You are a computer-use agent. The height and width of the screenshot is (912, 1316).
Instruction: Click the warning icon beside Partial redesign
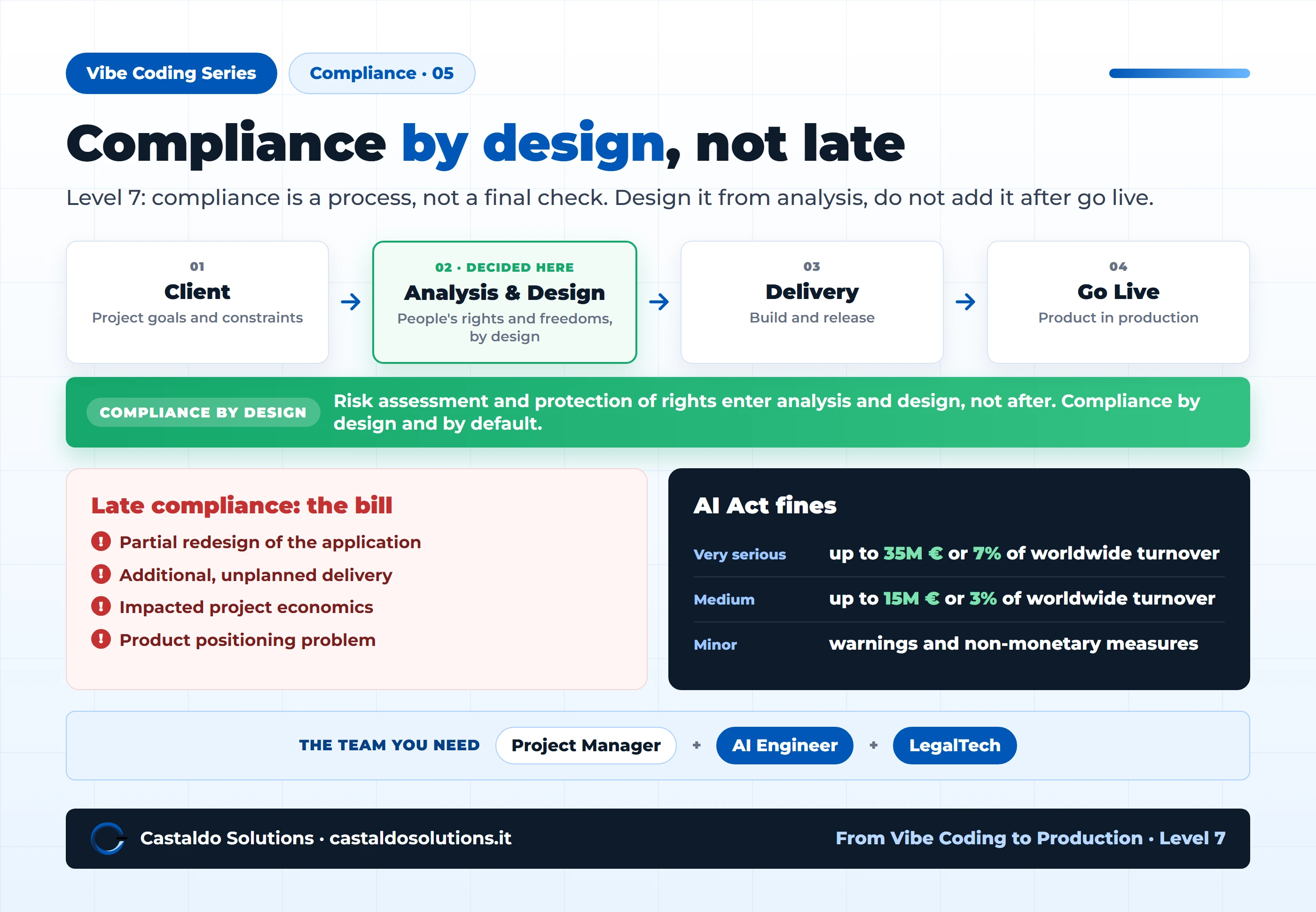[101, 541]
